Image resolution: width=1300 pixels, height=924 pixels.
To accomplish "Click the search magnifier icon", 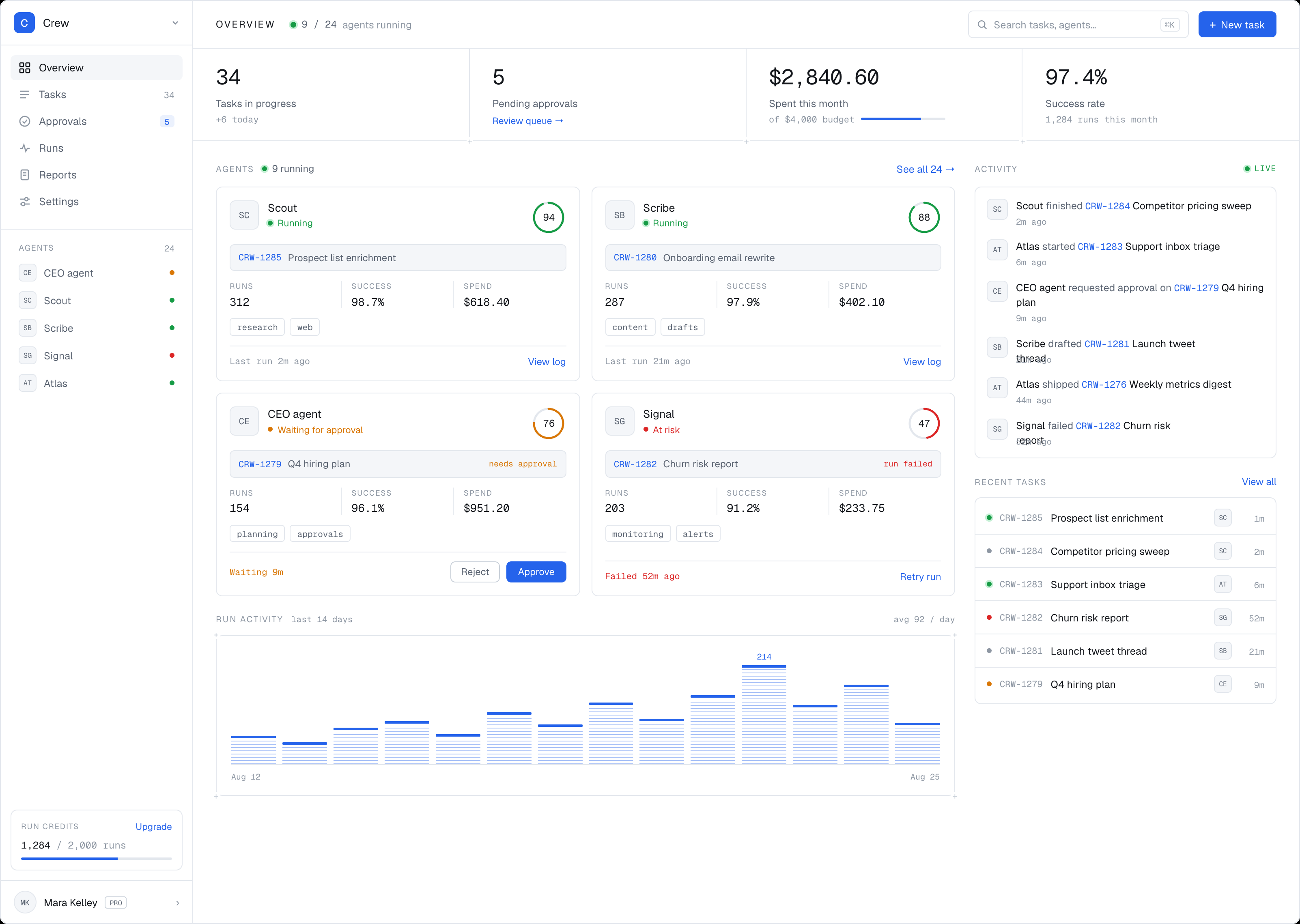I will tap(982, 25).
